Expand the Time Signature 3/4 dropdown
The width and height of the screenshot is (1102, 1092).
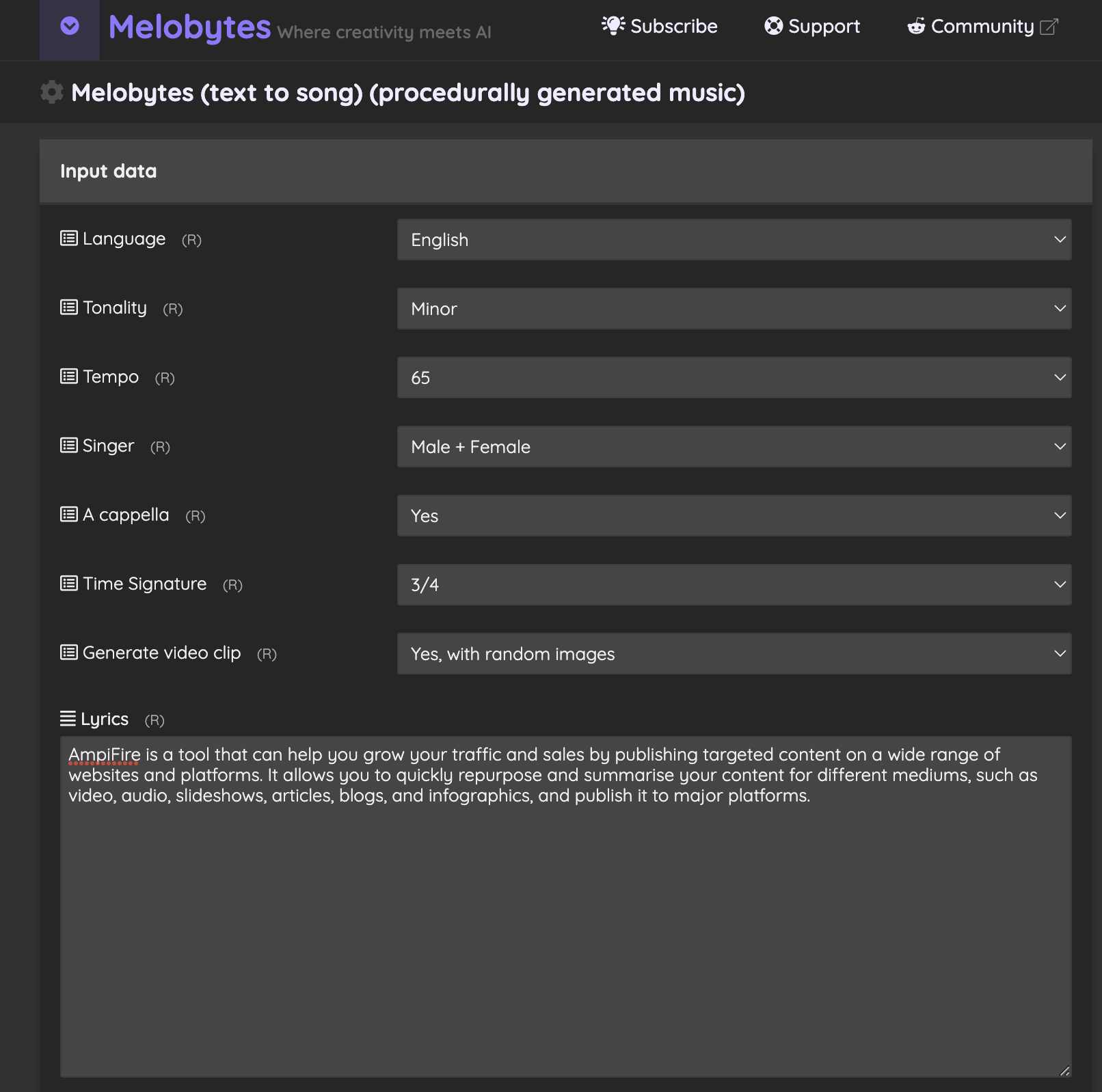pos(734,585)
